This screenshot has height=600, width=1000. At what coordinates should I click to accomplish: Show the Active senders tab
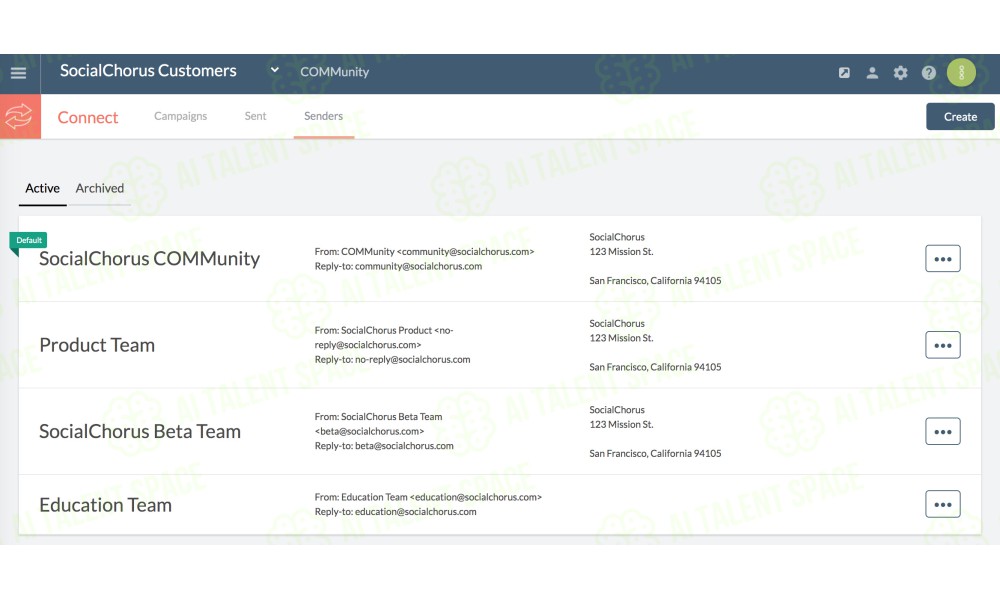point(42,188)
